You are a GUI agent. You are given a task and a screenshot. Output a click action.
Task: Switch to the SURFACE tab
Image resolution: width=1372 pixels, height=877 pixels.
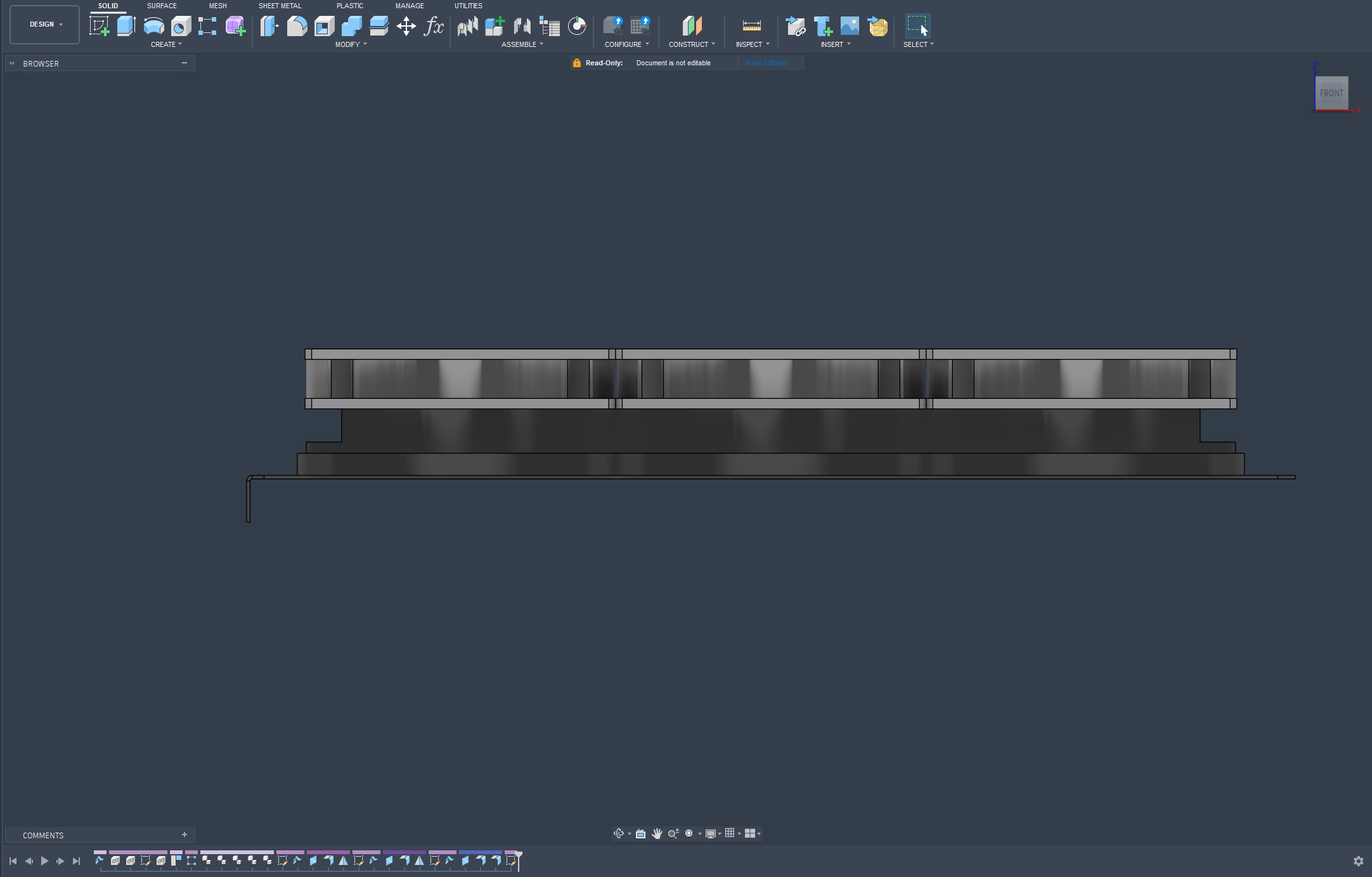click(162, 6)
